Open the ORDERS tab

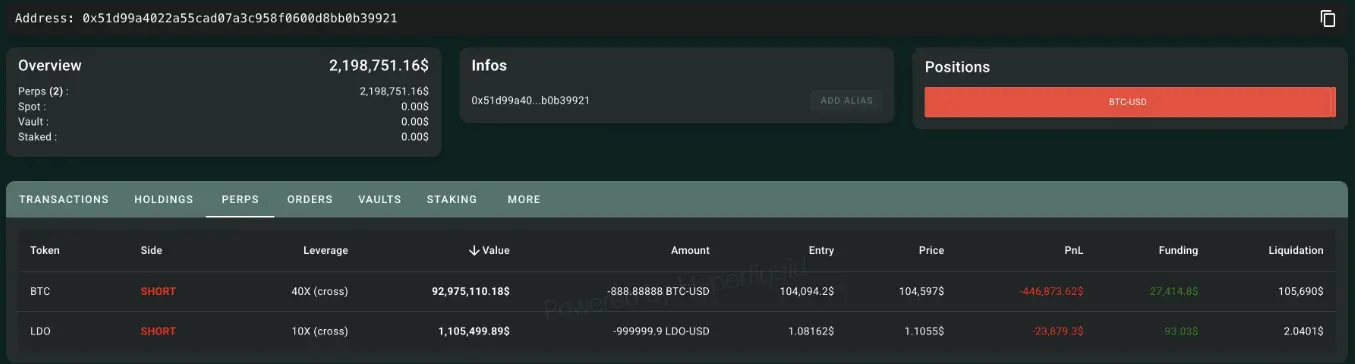click(x=310, y=199)
